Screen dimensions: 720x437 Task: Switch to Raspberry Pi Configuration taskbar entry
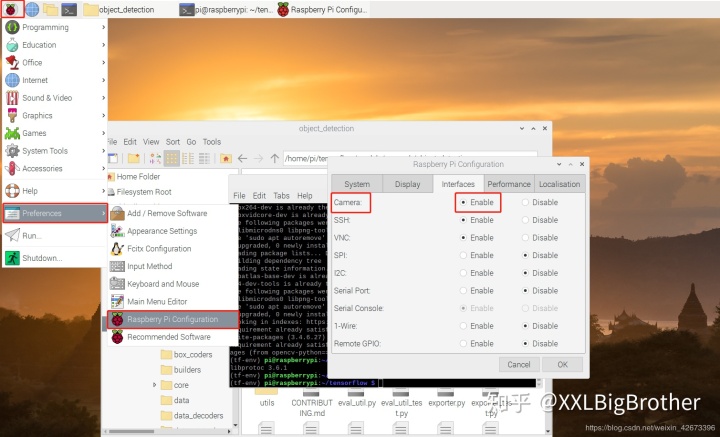[x=322, y=9]
